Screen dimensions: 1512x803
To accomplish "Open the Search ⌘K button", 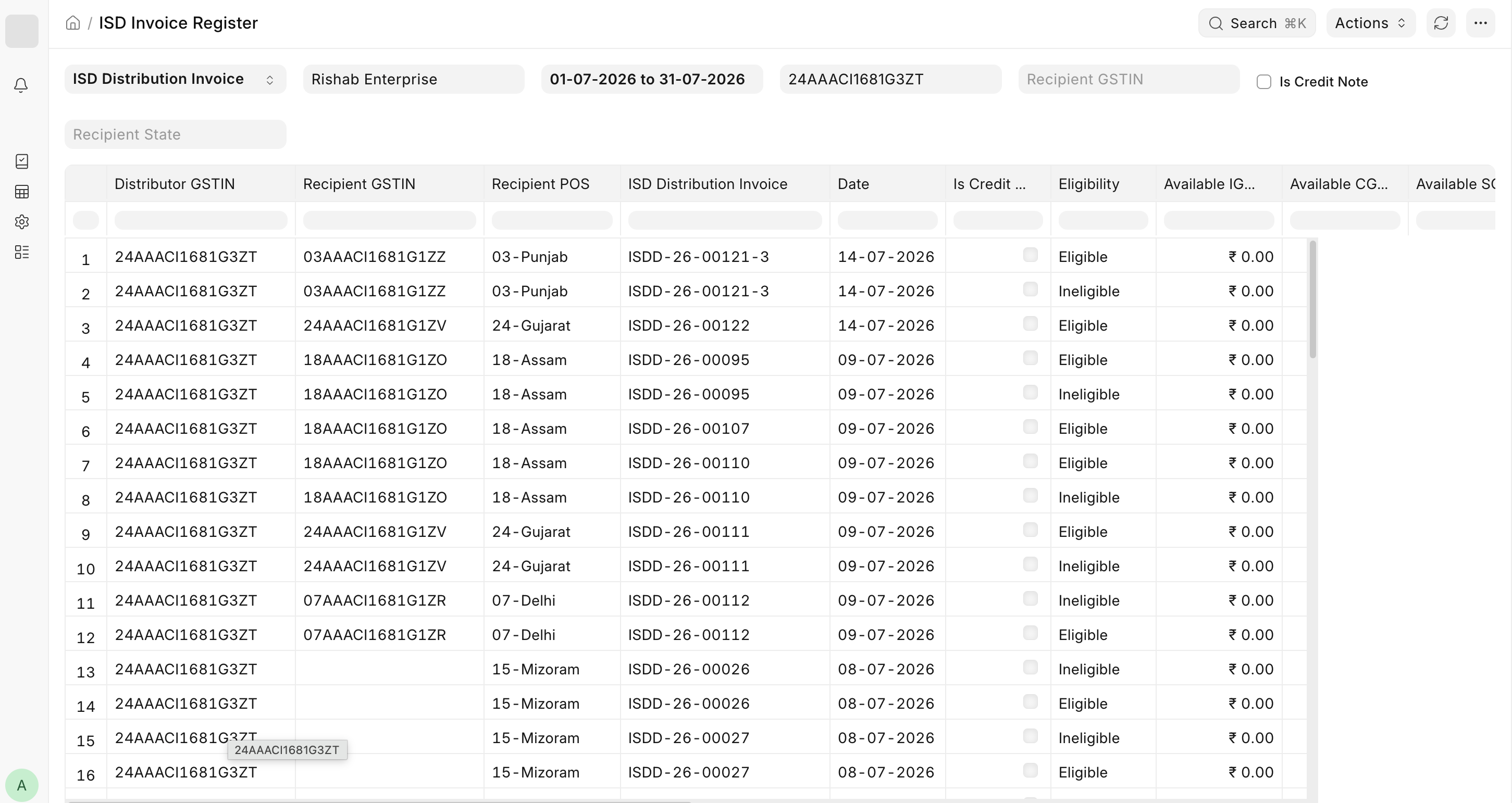I will (x=1257, y=23).
